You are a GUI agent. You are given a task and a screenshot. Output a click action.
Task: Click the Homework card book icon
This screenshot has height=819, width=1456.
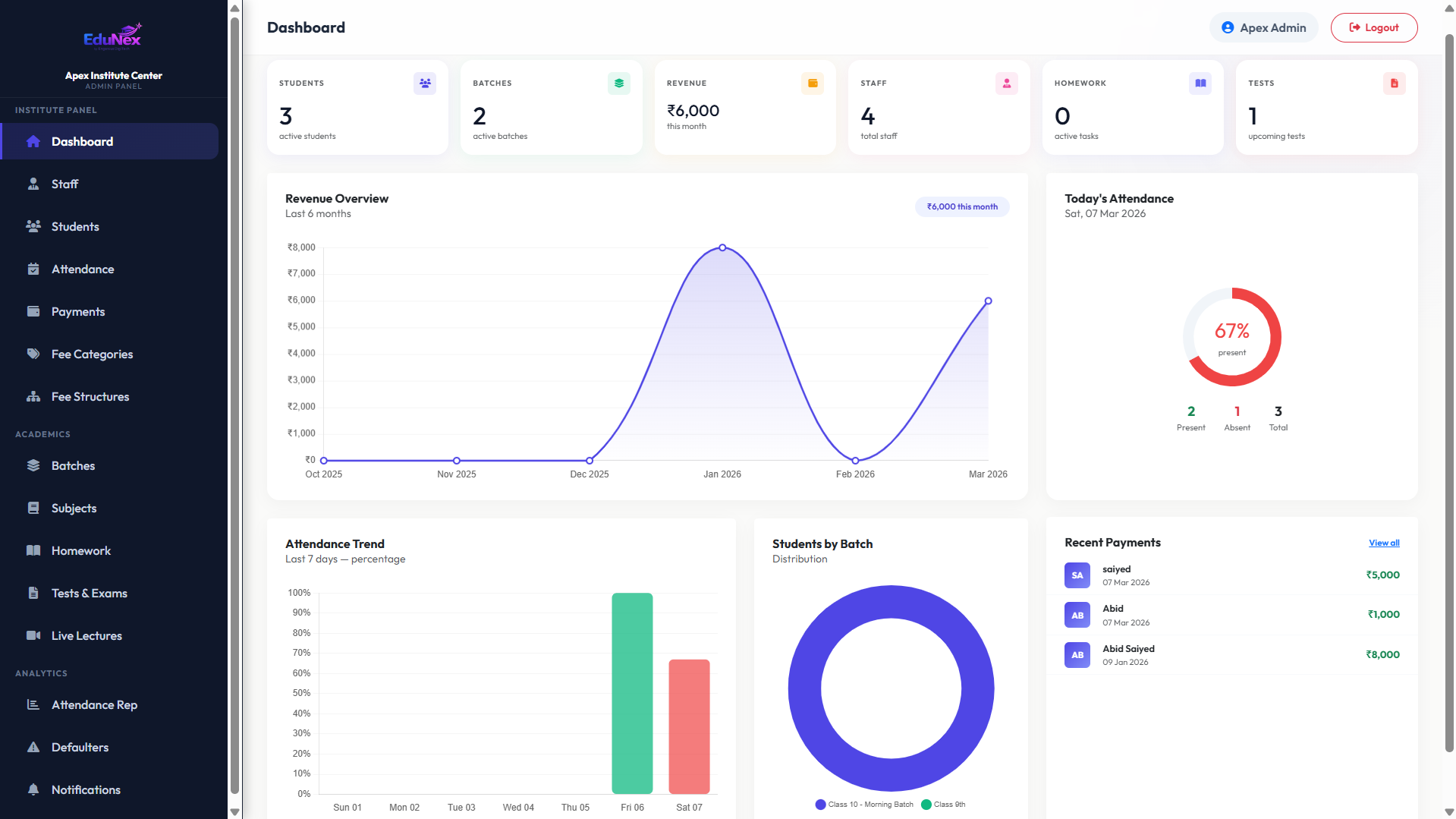coord(1200,83)
